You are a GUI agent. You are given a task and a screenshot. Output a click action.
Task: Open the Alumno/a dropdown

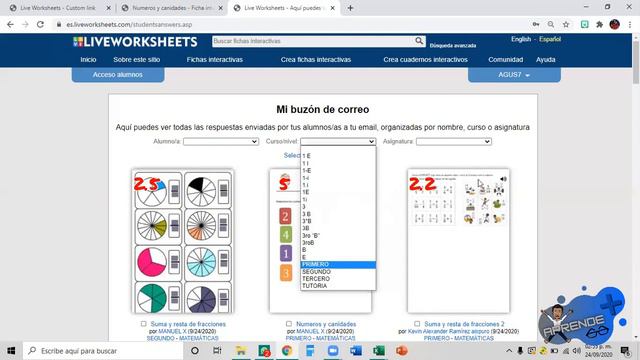pos(221,141)
